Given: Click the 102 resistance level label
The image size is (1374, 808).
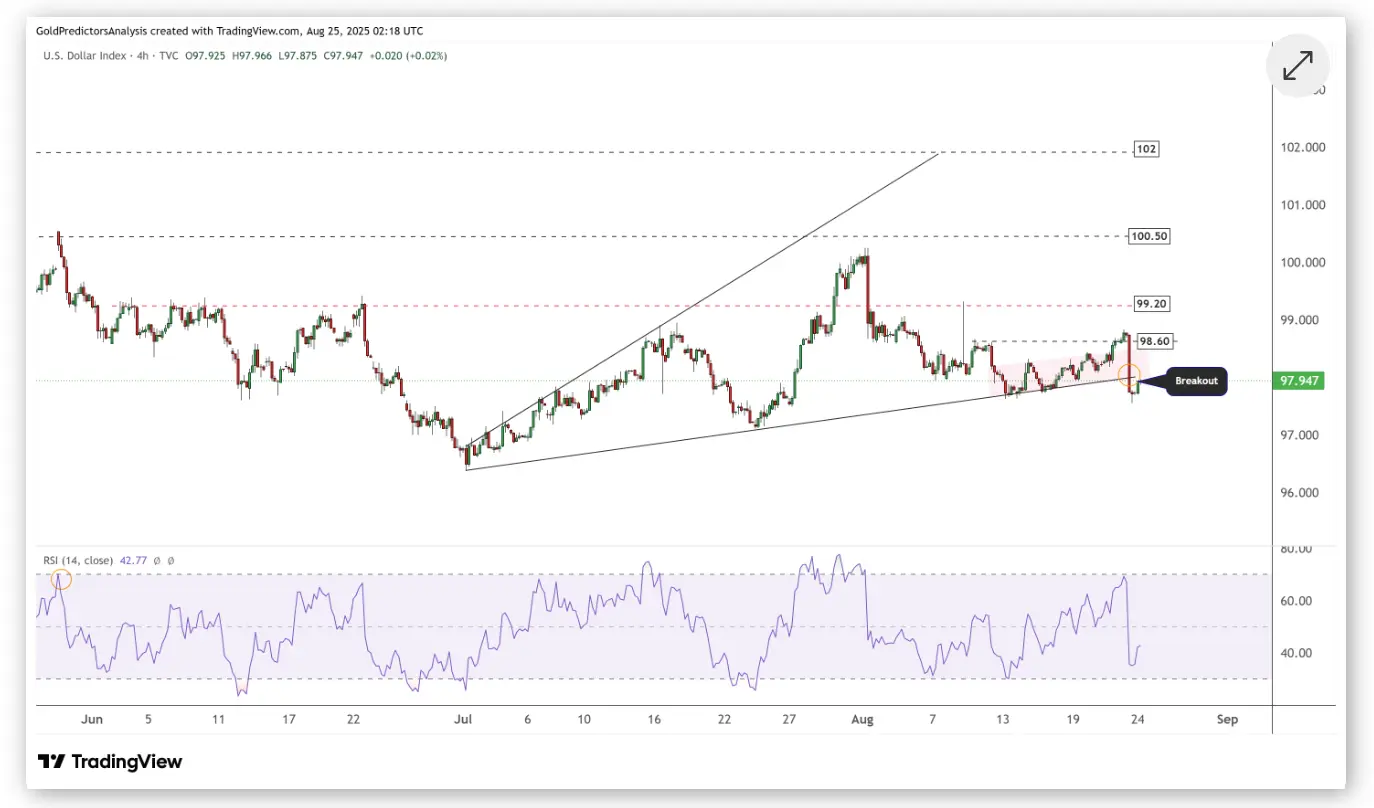Looking at the screenshot, I should [x=1146, y=149].
